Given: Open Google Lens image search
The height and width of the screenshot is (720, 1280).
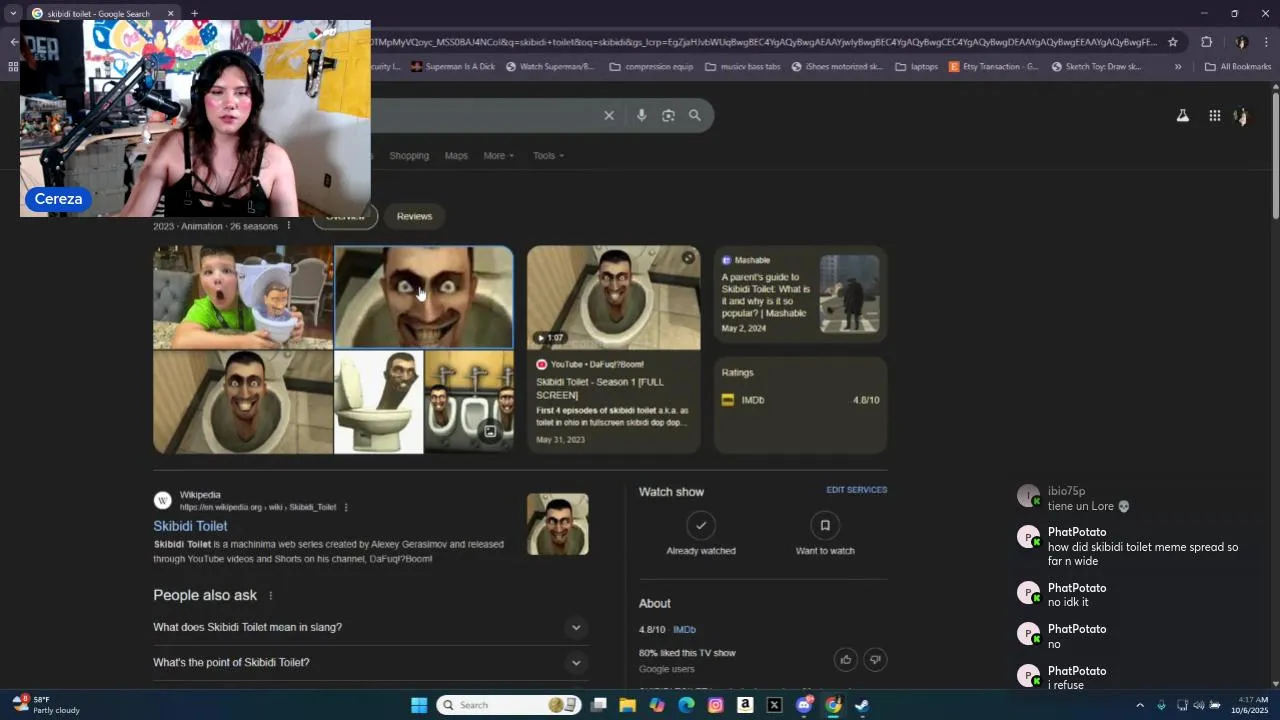Looking at the screenshot, I should [x=668, y=116].
